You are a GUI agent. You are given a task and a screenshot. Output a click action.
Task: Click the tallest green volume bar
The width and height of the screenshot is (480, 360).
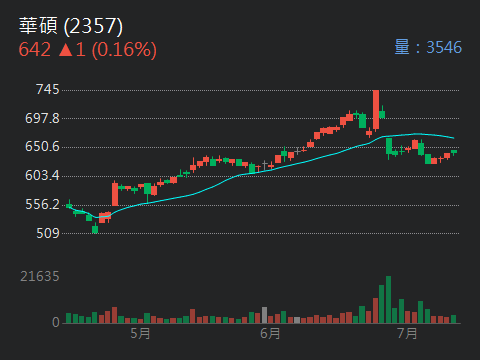[388, 300]
